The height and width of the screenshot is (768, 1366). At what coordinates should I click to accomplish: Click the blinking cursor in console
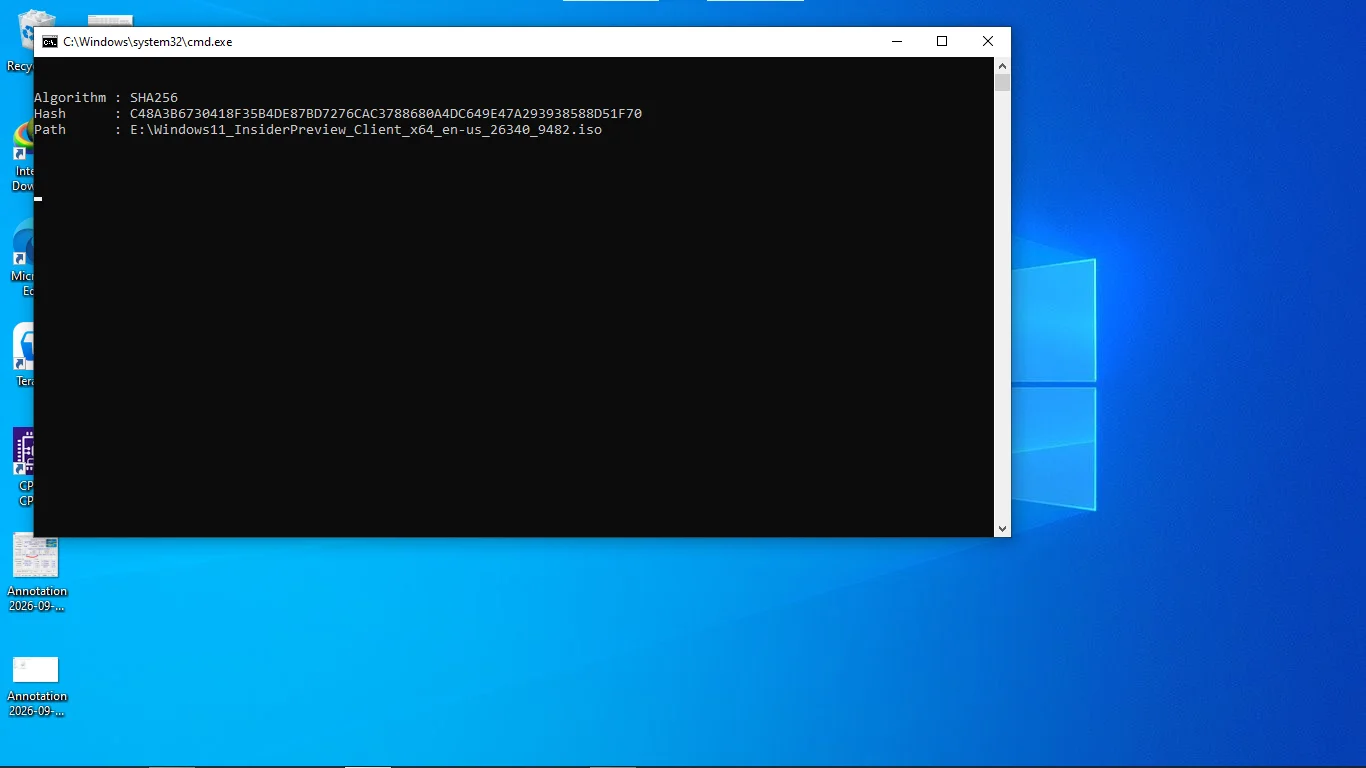click(38, 199)
